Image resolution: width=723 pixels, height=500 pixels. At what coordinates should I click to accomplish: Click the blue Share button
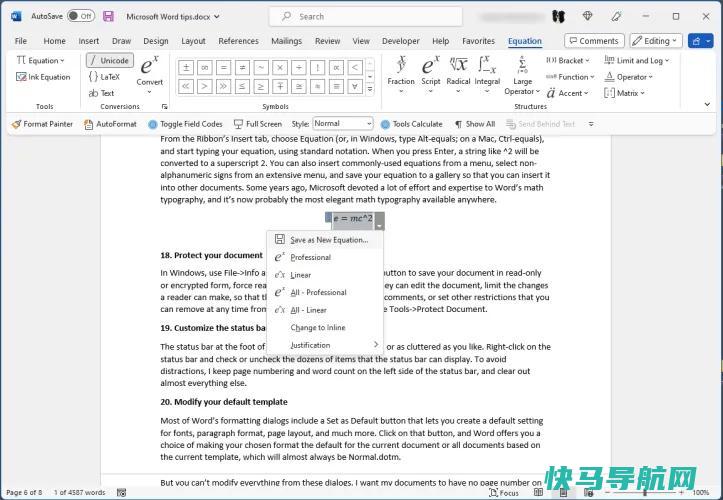(700, 41)
